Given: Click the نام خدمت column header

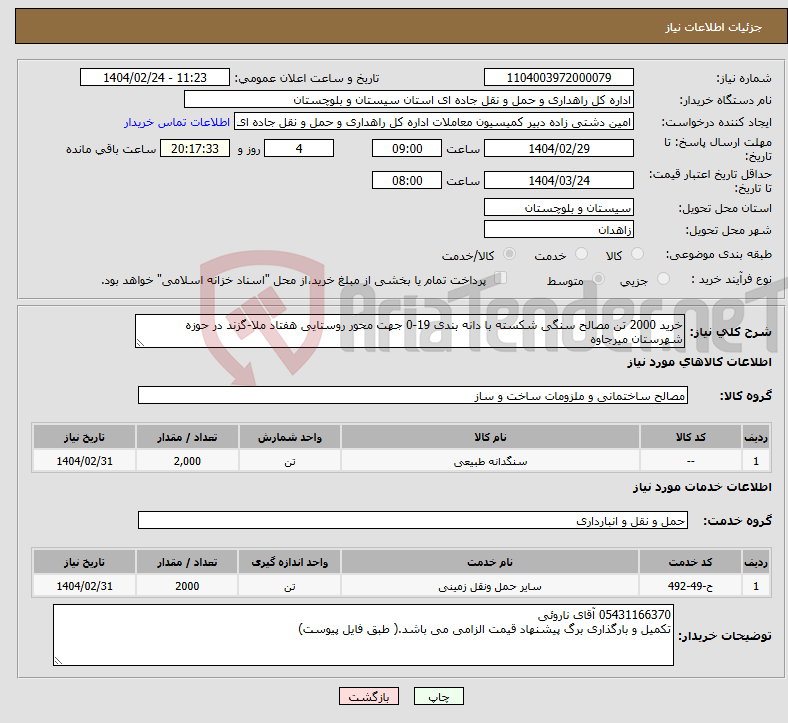Looking at the screenshot, I should click(x=490, y=562).
